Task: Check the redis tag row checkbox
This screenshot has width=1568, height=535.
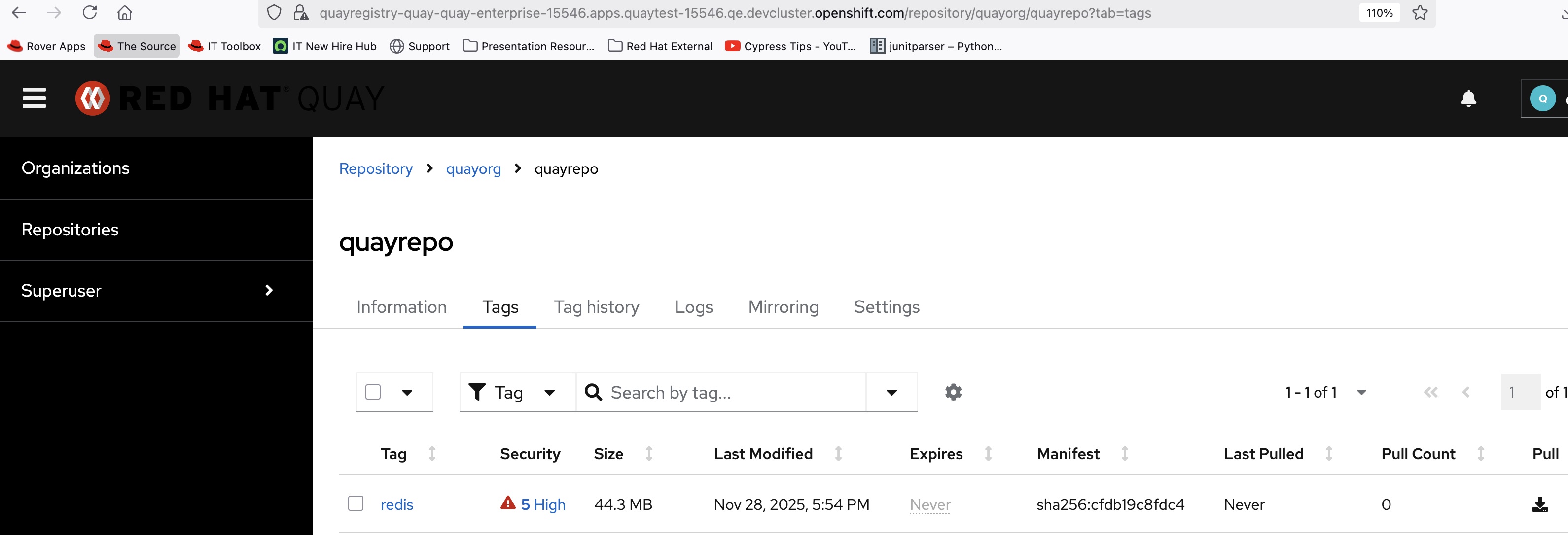Action: point(356,503)
